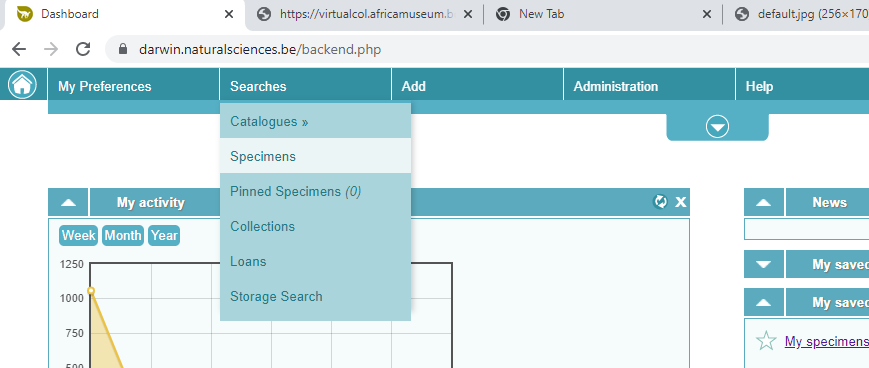Click the News widget title
869x368 pixels.
tap(829, 203)
